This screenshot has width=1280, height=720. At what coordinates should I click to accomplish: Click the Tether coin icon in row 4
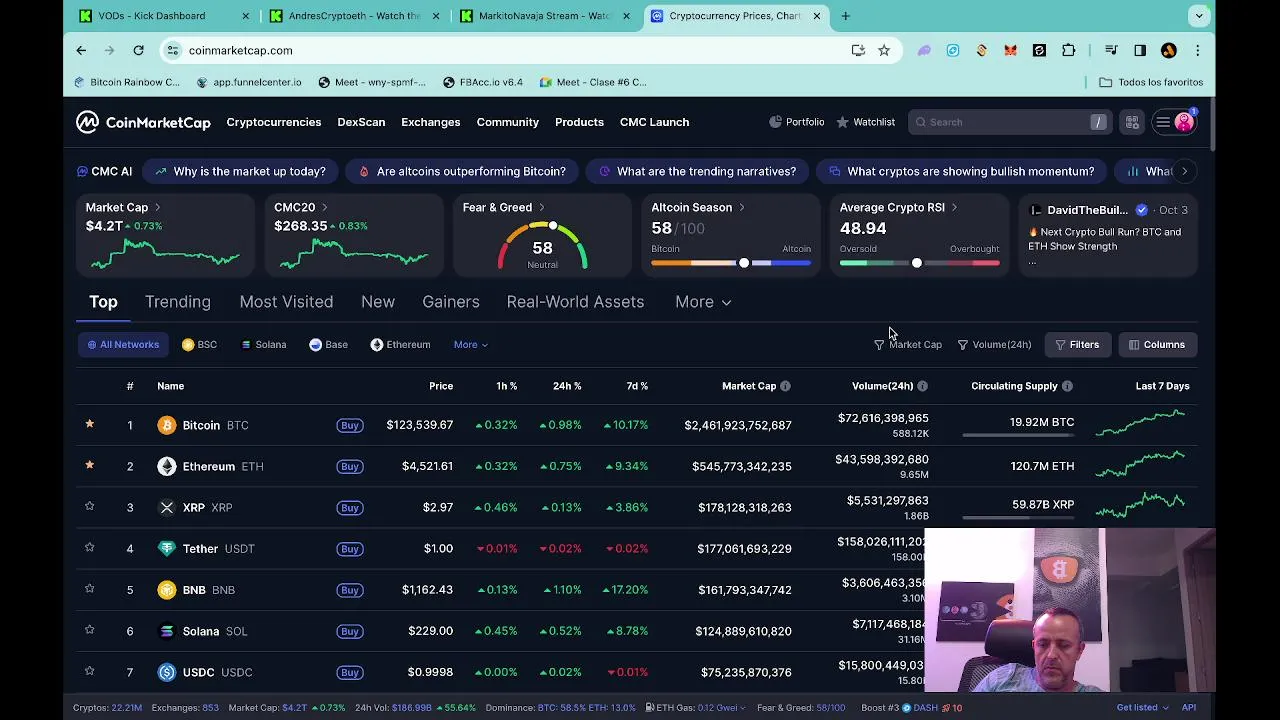coord(167,548)
